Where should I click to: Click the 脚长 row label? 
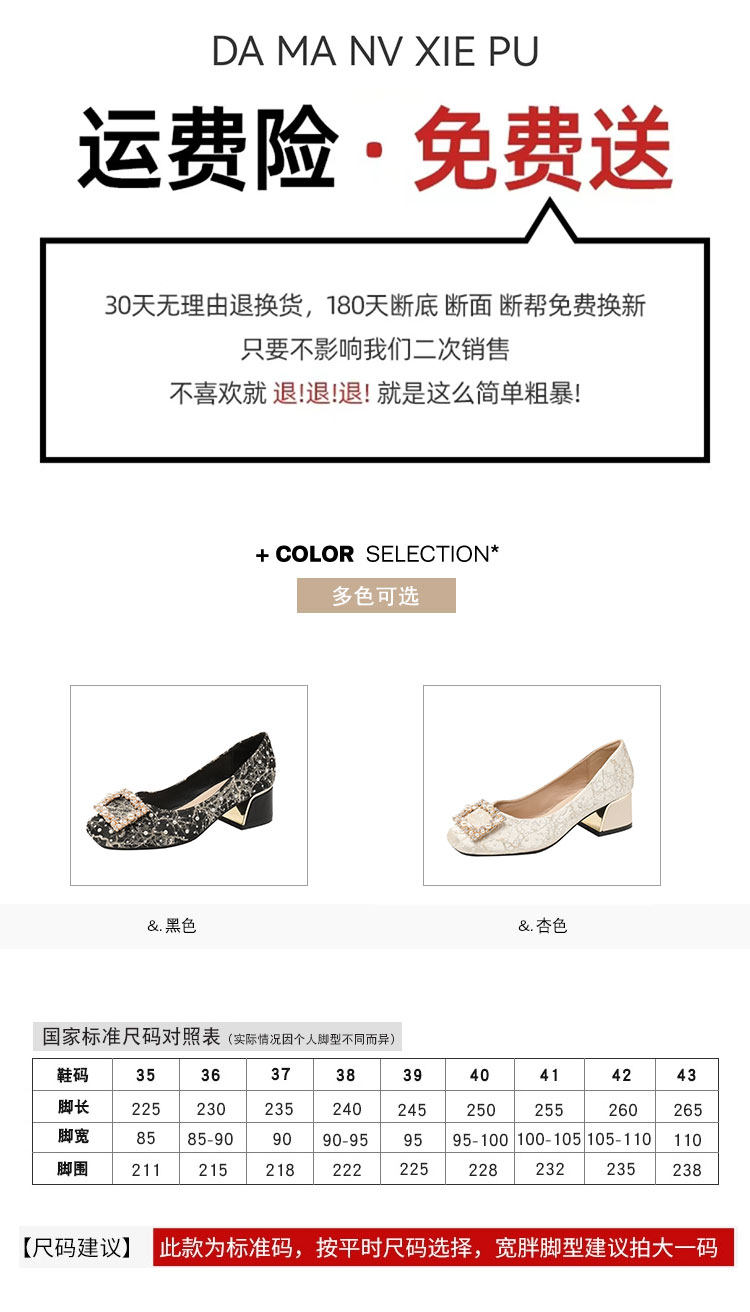pos(73,1107)
